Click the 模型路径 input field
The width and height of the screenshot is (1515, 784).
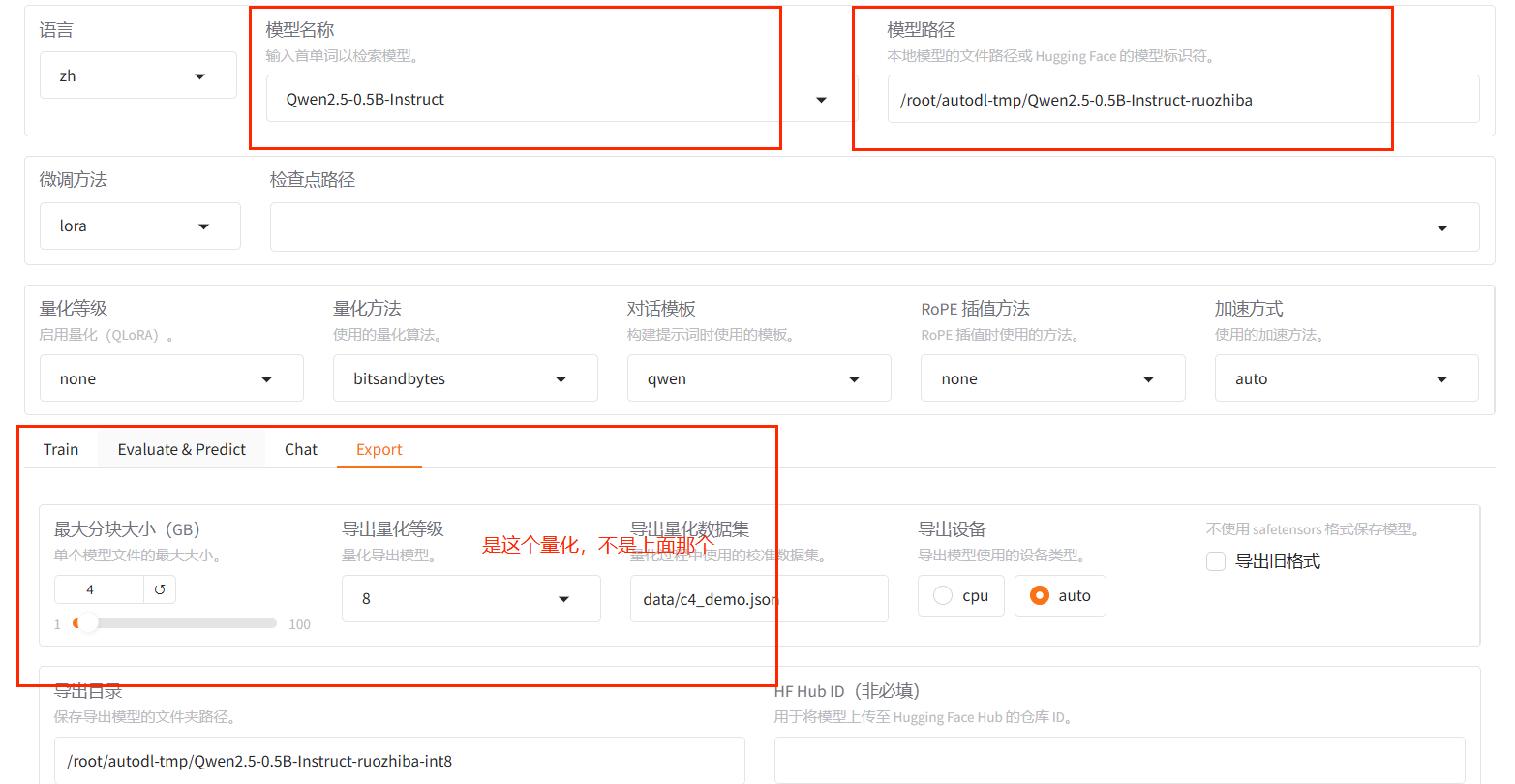point(1181,100)
